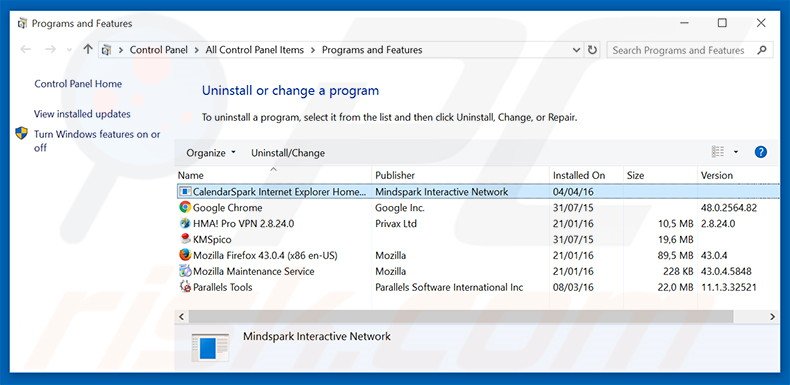Navigate to All Control Panel Items breadcrumb
790x385 pixels.
[x=254, y=50]
